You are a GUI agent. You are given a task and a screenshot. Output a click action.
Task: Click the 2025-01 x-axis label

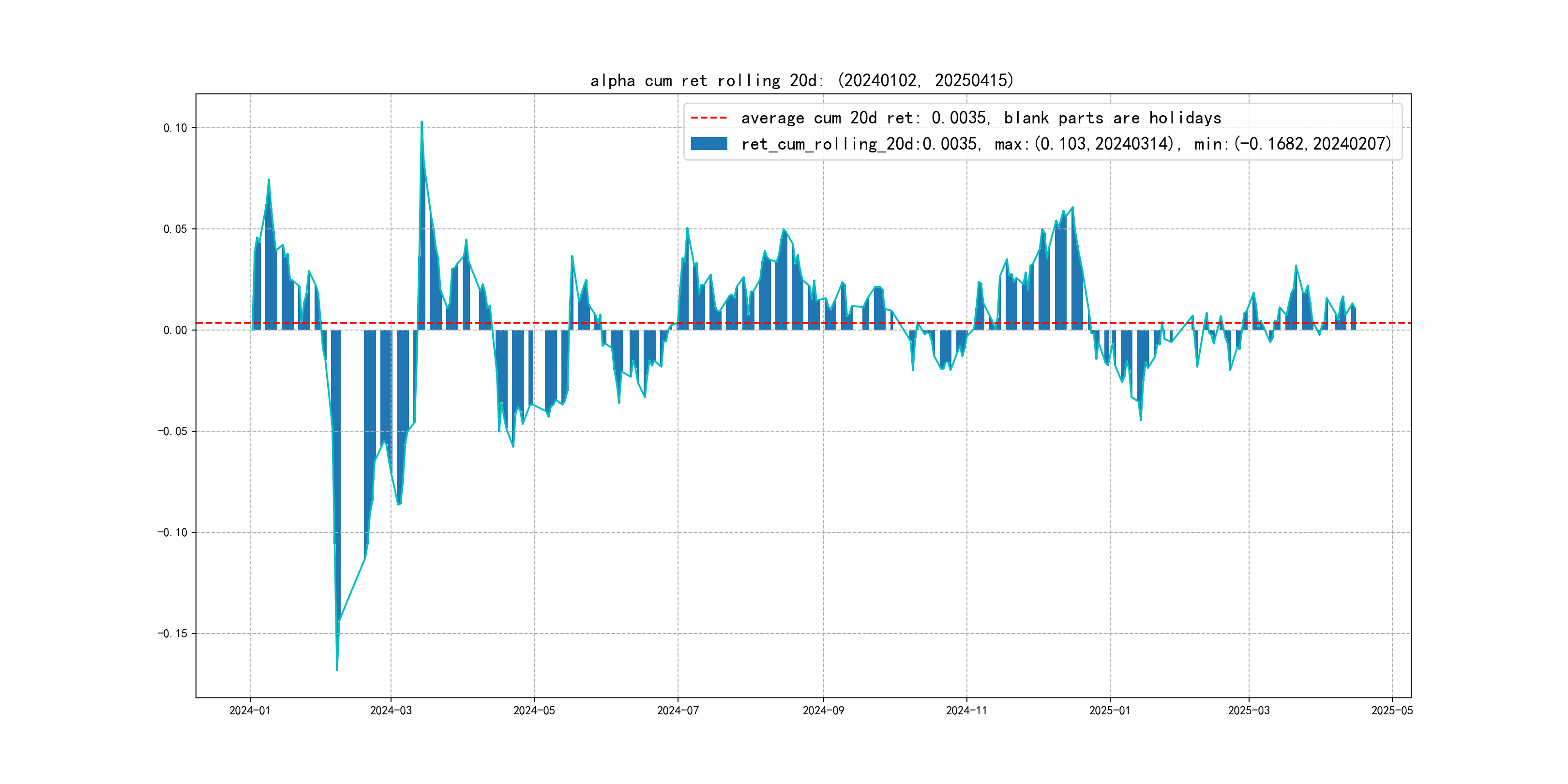tap(1109, 710)
